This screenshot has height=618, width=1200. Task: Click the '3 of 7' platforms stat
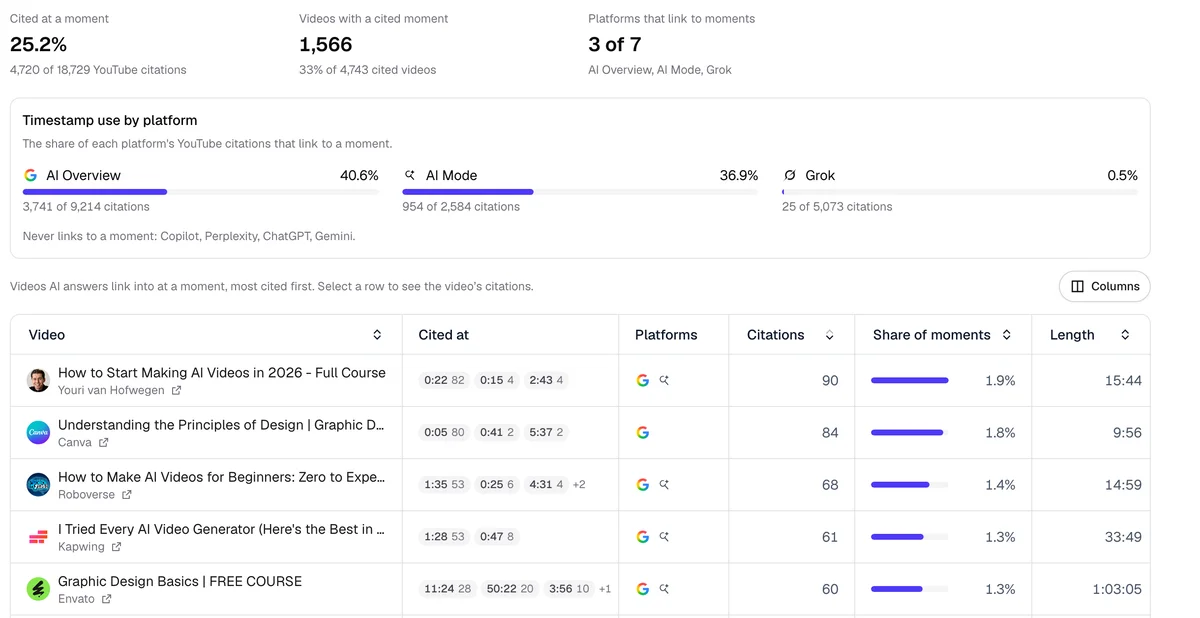click(x=615, y=44)
